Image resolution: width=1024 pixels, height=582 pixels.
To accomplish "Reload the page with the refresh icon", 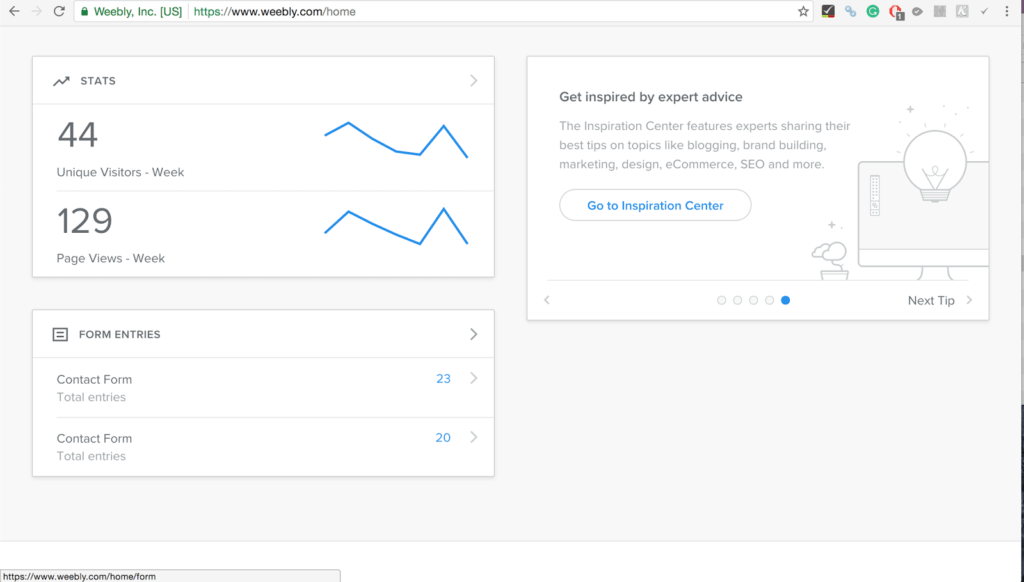I will point(59,11).
